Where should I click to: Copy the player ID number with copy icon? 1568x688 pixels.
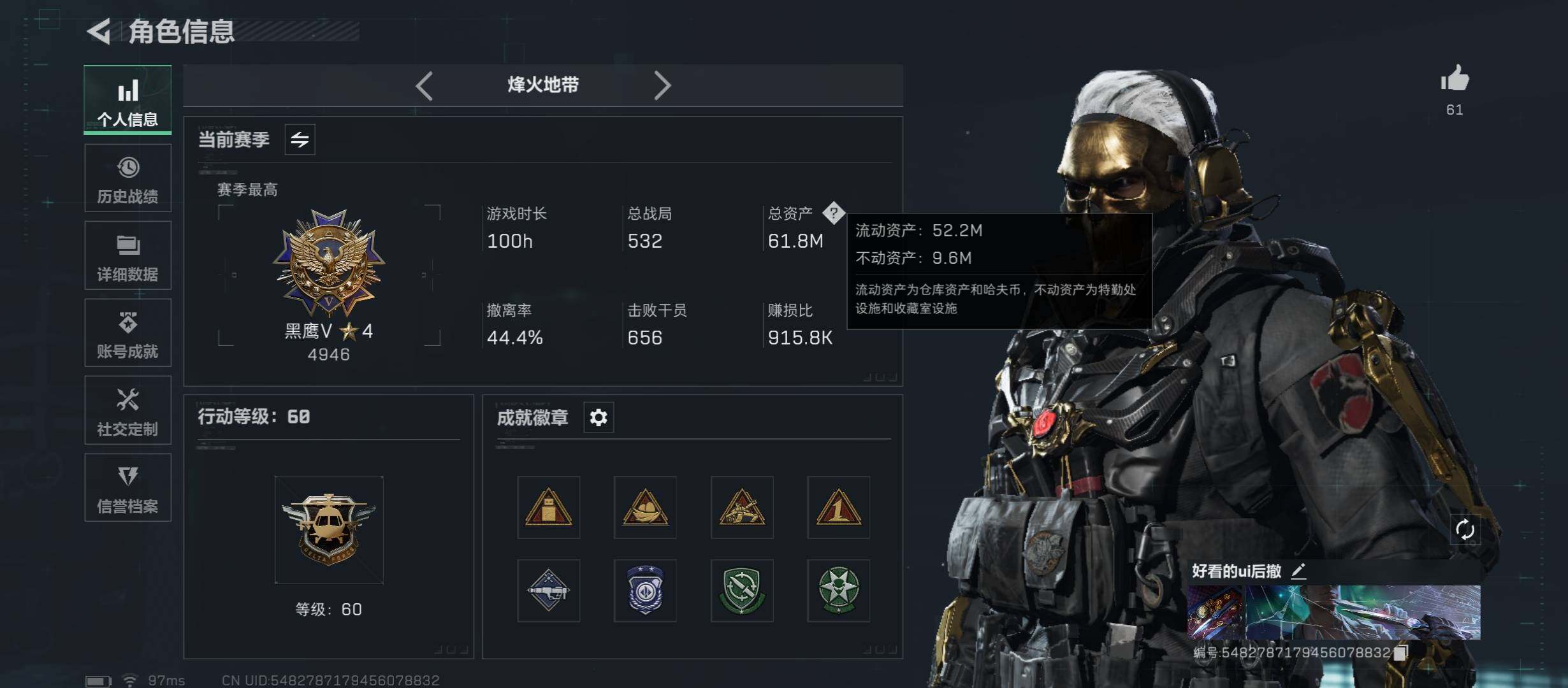1401,652
